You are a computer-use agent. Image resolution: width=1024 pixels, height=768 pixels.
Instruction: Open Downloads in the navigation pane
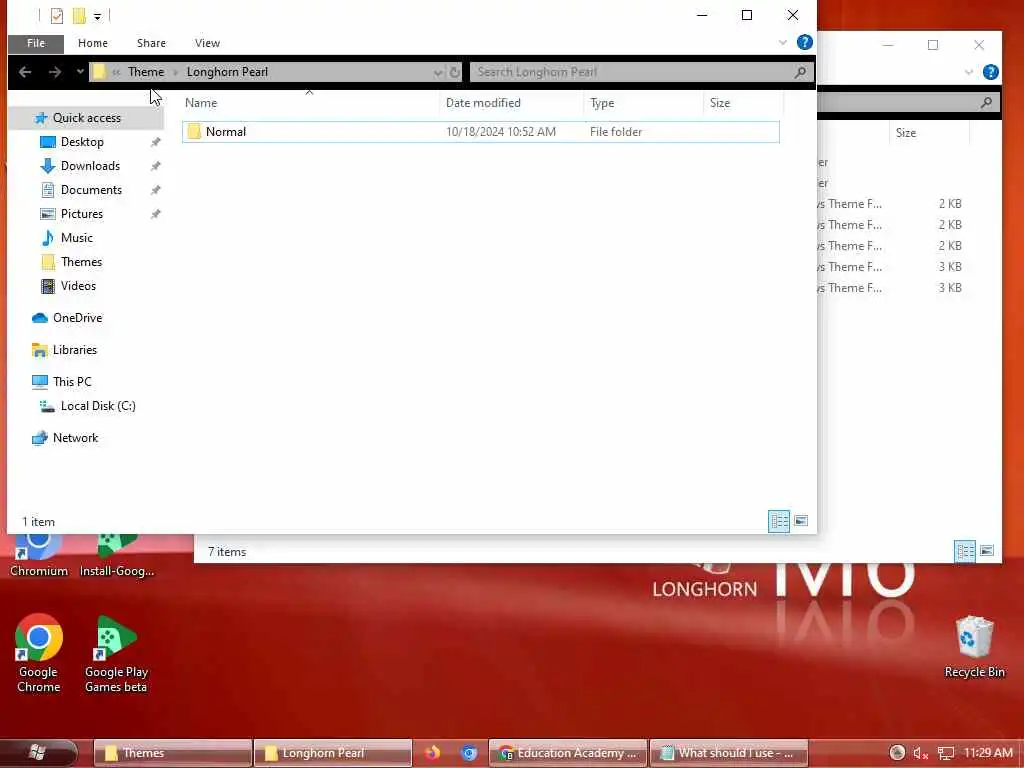tap(90, 166)
